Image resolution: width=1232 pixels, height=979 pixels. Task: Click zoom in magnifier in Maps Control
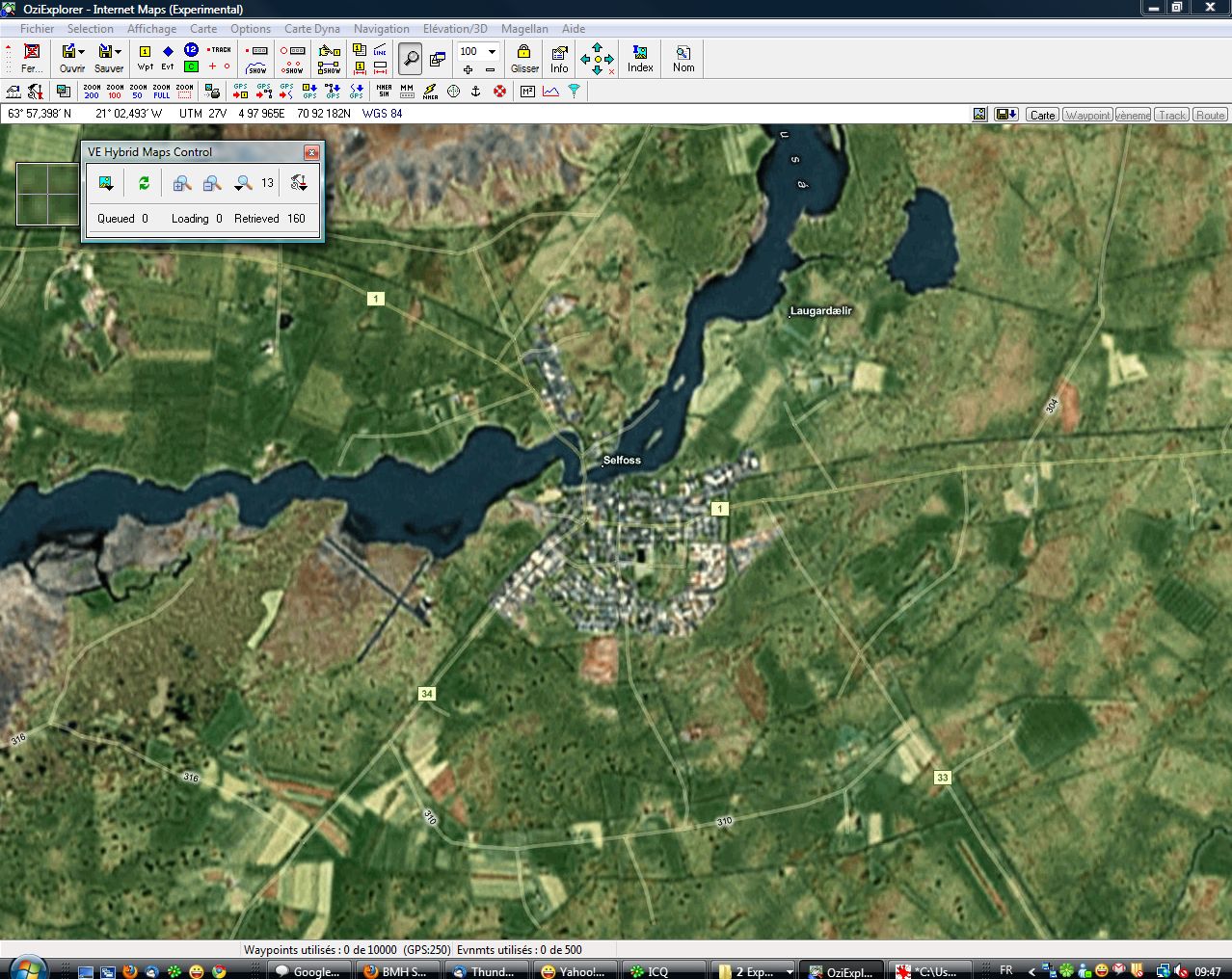click(182, 182)
